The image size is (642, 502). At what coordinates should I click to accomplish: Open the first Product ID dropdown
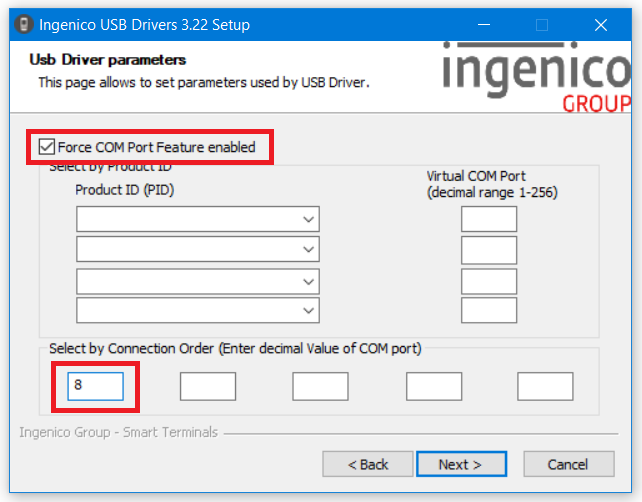point(198,219)
